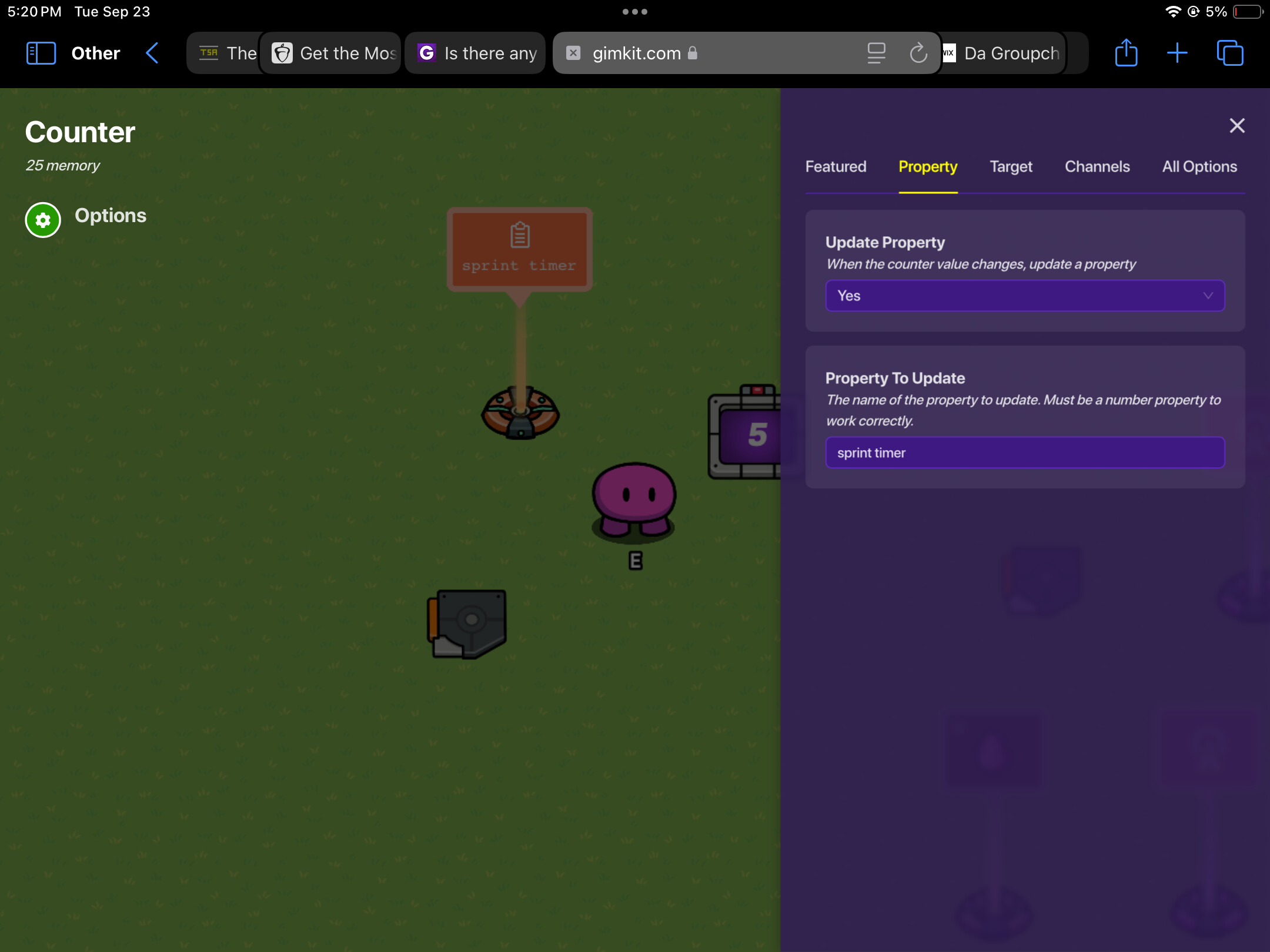Screen dimensions: 1270x952
Task: Switch to the Featured tab
Action: [x=835, y=167]
